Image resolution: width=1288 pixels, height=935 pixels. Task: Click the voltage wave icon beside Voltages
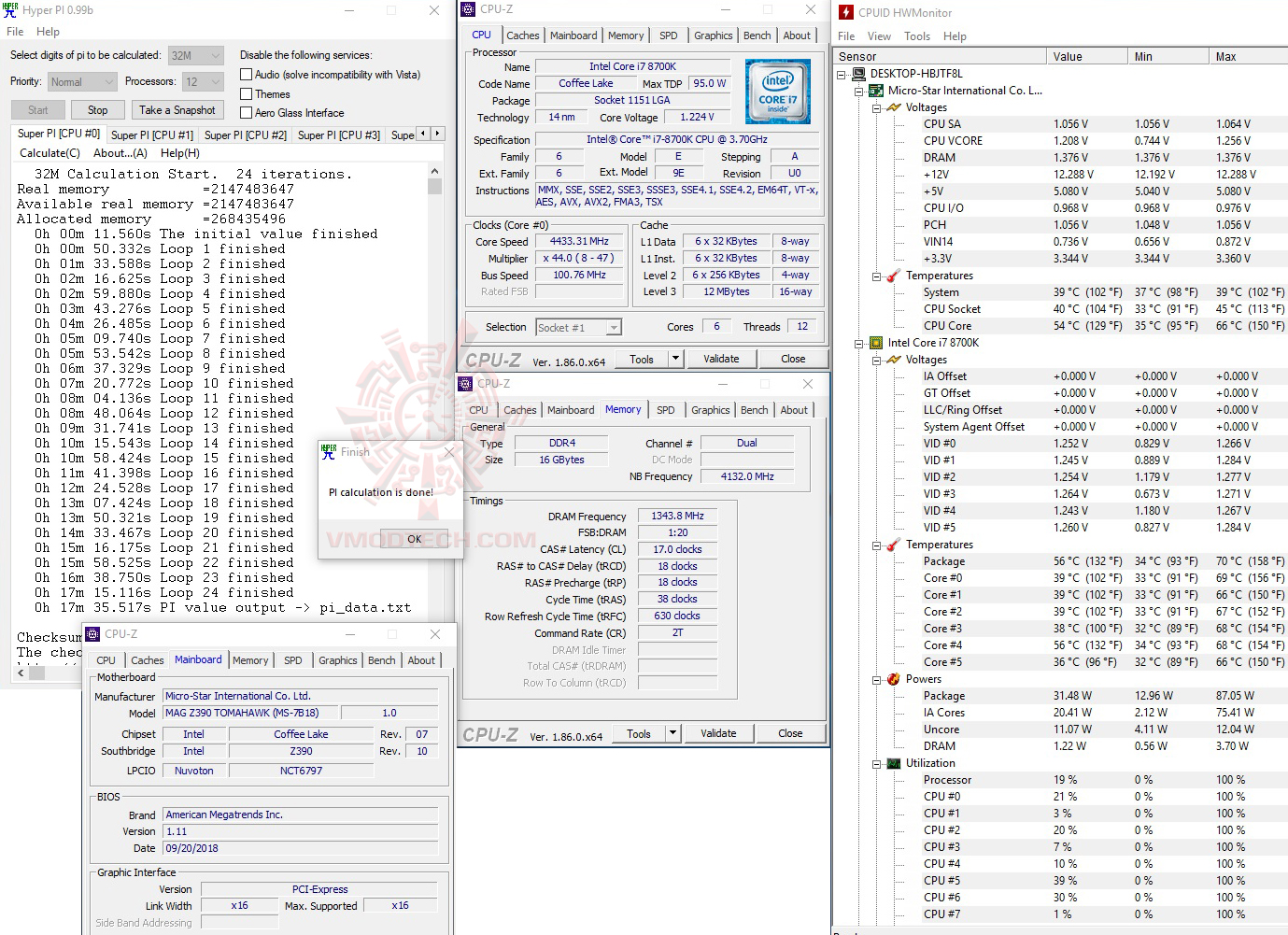click(892, 107)
